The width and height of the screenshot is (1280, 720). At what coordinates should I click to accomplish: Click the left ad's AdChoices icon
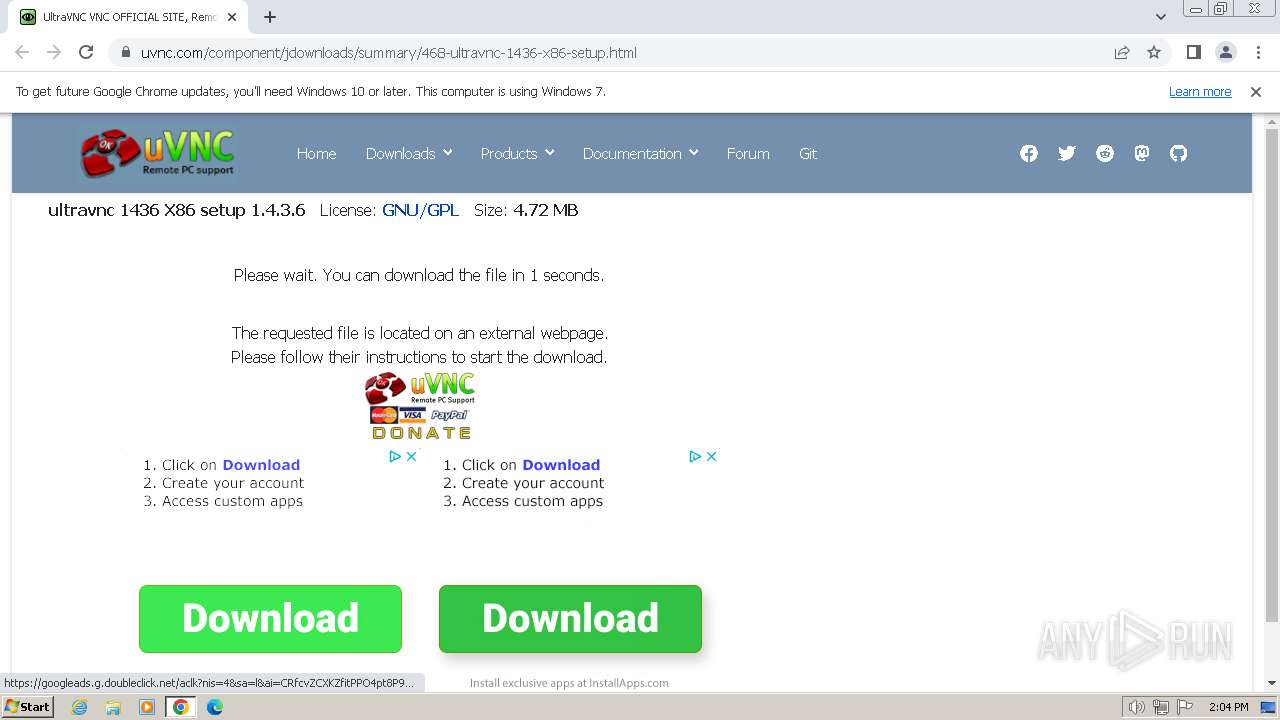[x=395, y=456]
